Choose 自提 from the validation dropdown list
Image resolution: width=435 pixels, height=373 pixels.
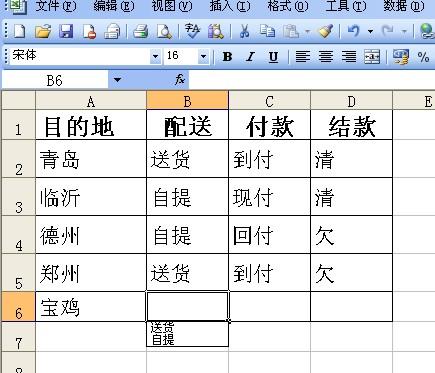point(188,340)
